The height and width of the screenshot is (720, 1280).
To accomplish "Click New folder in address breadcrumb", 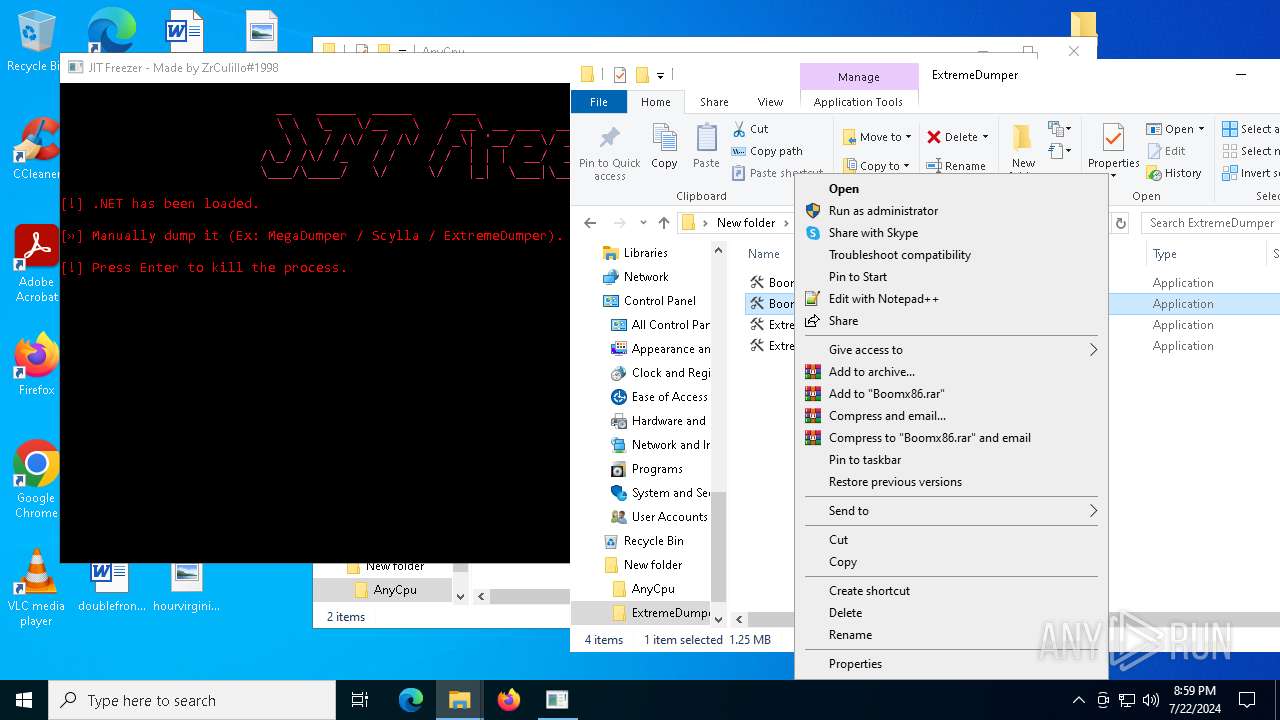I will (x=745, y=223).
